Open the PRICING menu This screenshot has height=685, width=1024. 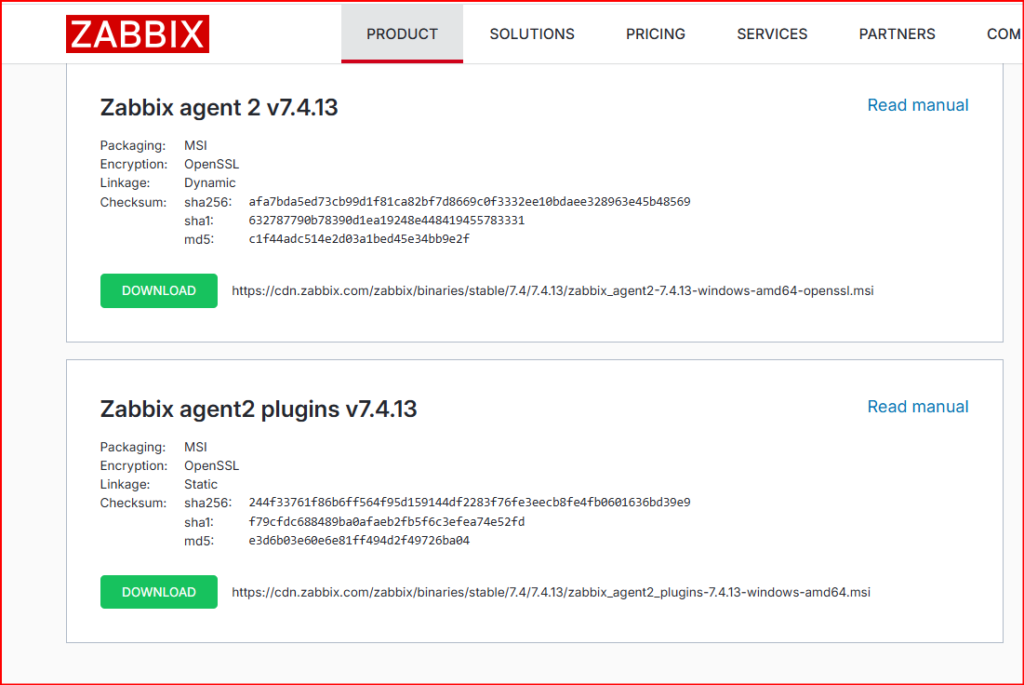655,34
